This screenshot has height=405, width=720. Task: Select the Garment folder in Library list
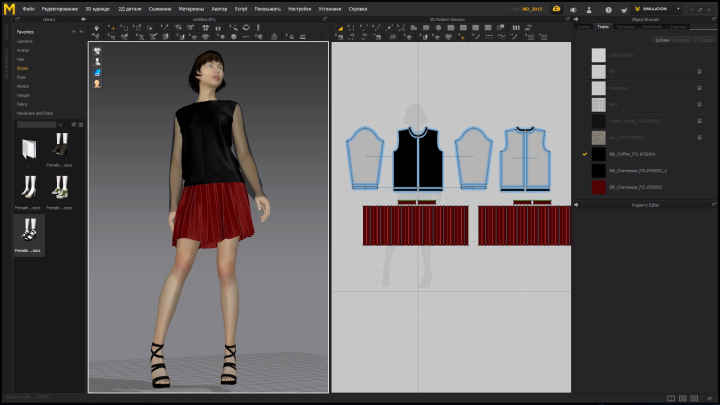click(x=24, y=40)
